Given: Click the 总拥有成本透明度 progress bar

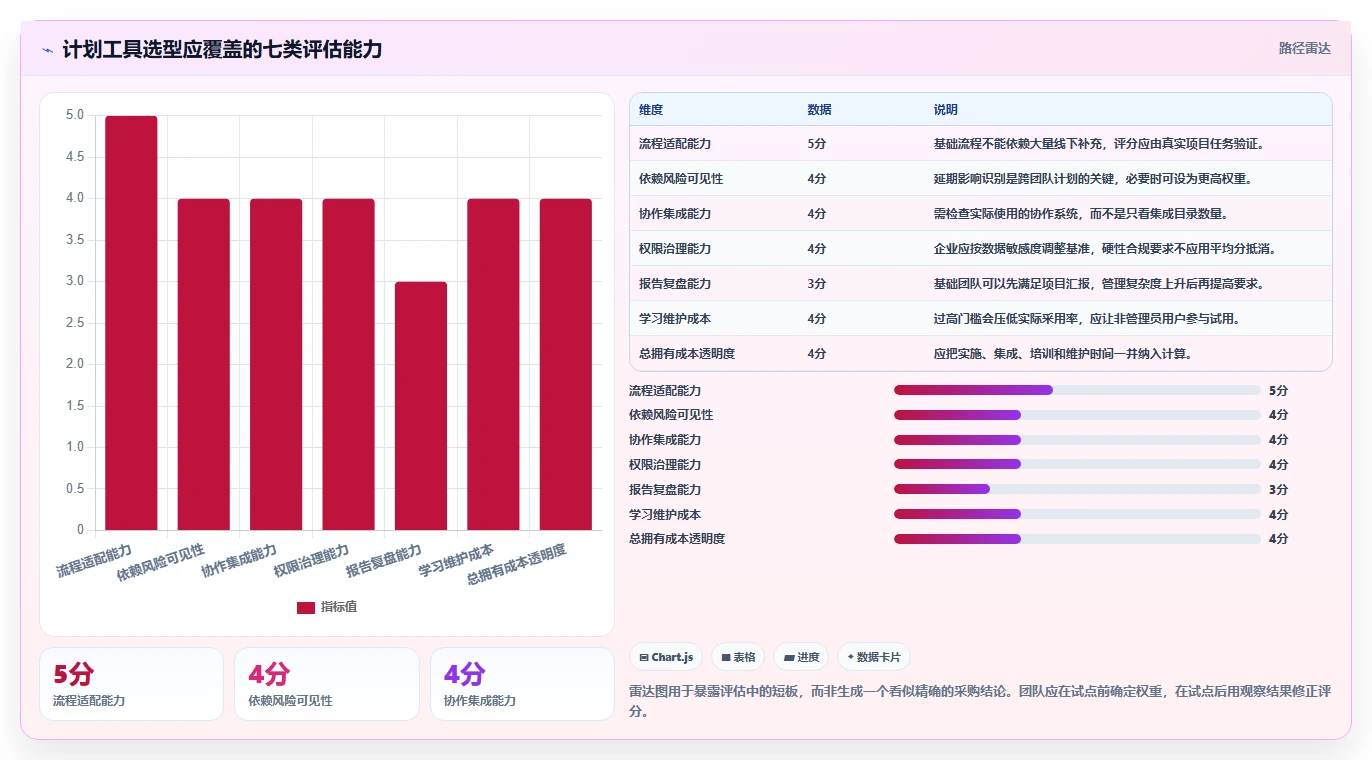Looking at the screenshot, I should click(x=1077, y=539).
